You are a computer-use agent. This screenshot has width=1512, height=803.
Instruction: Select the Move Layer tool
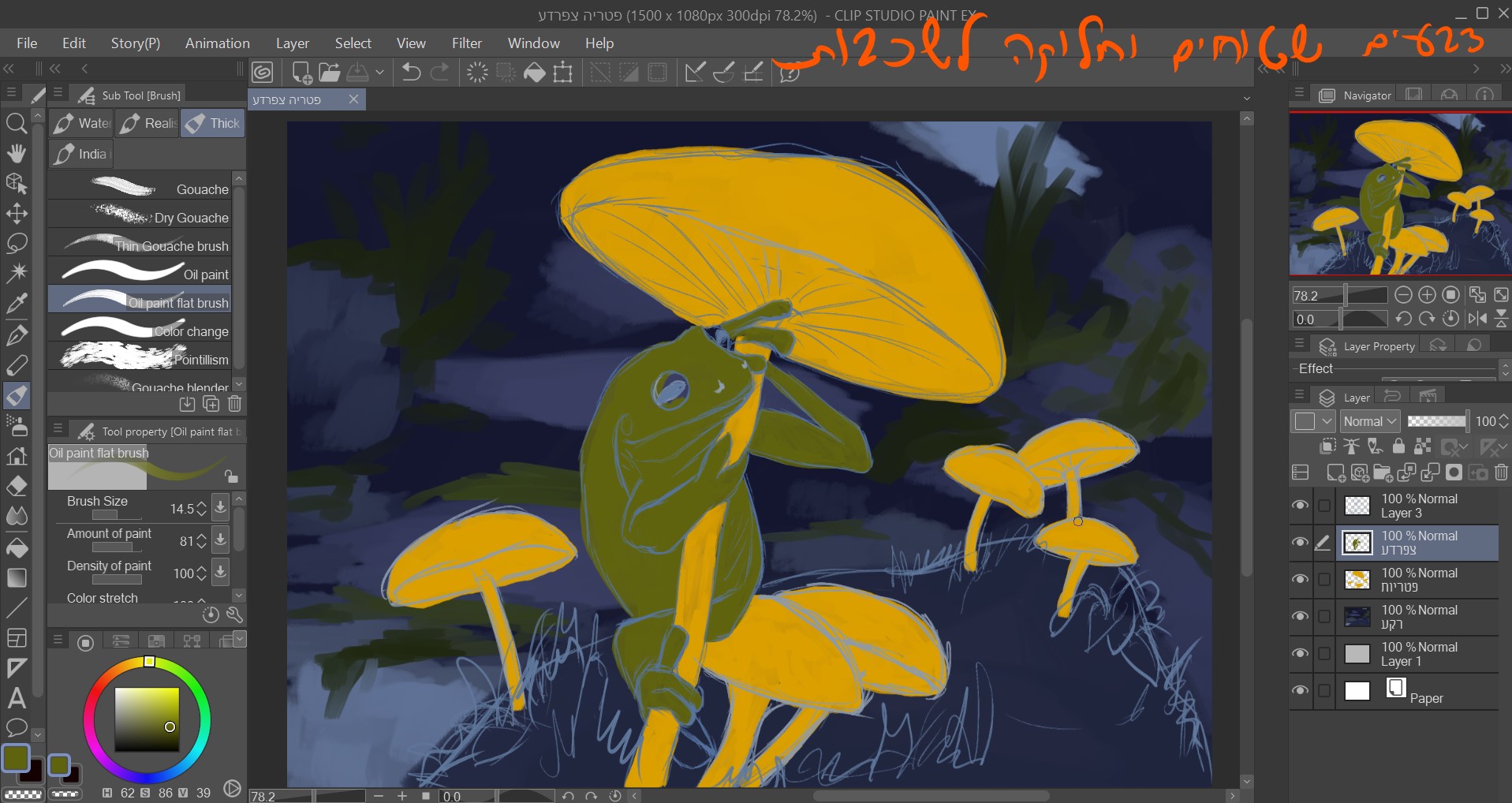17,213
